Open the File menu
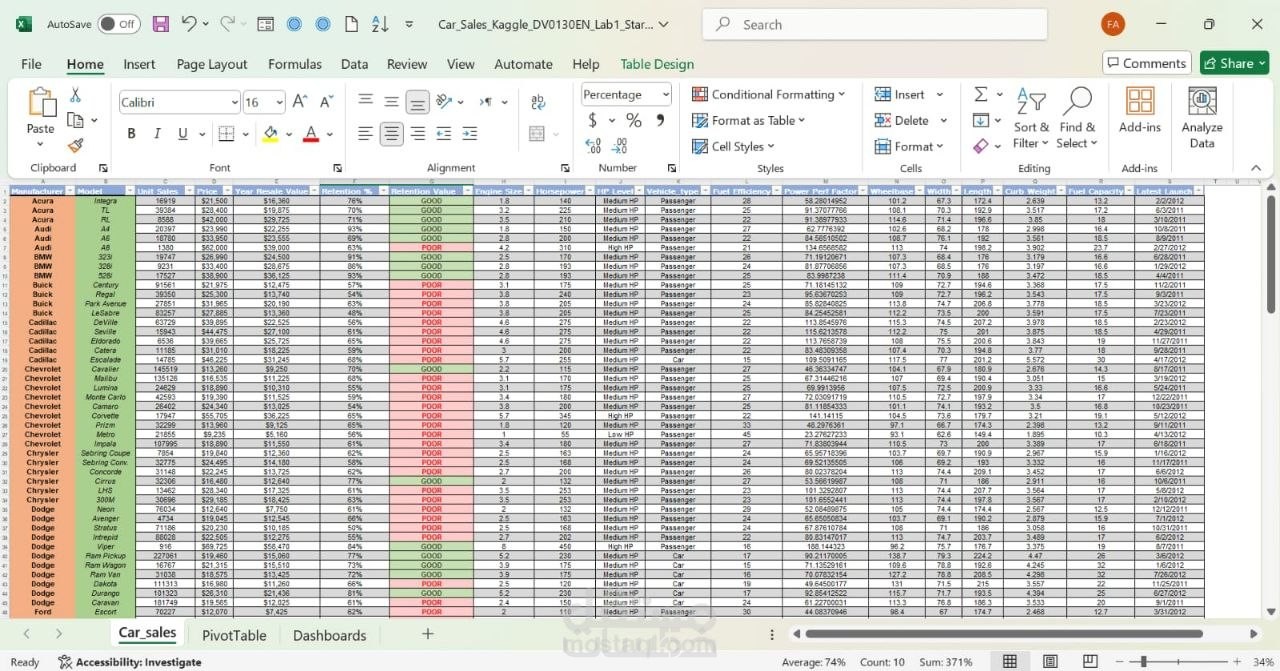Image resolution: width=1280 pixels, height=671 pixels. tap(31, 64)
